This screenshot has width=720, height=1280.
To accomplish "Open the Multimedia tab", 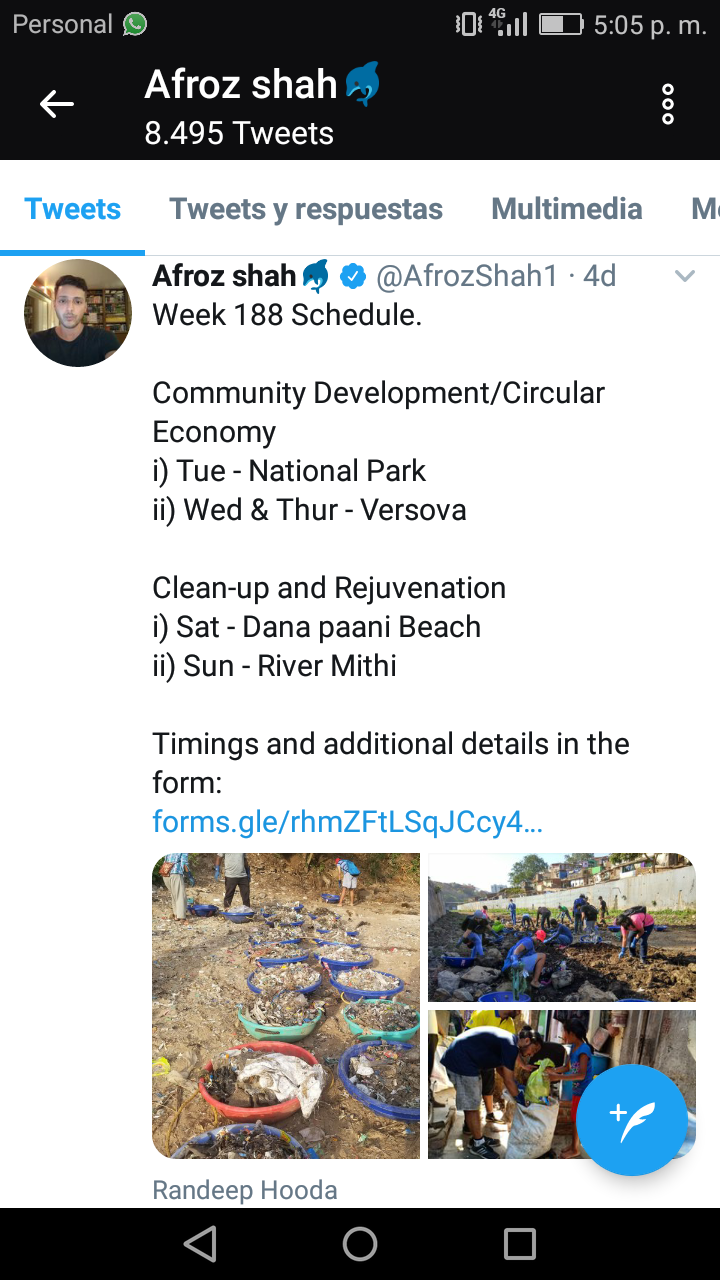I will [x=567, y=209].
